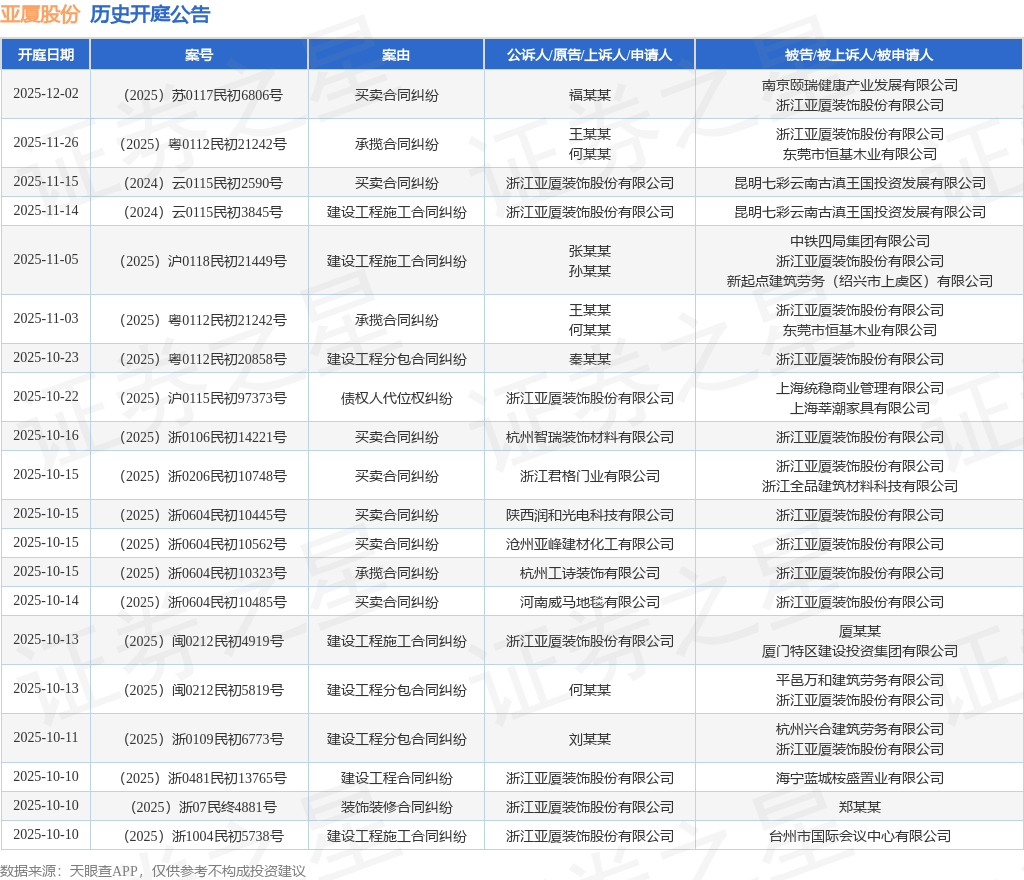Click defendant 南京颐瑞健康产业发展有限公司
The width and height of the screenshot is (1024, 880).
tap(859, 86)
